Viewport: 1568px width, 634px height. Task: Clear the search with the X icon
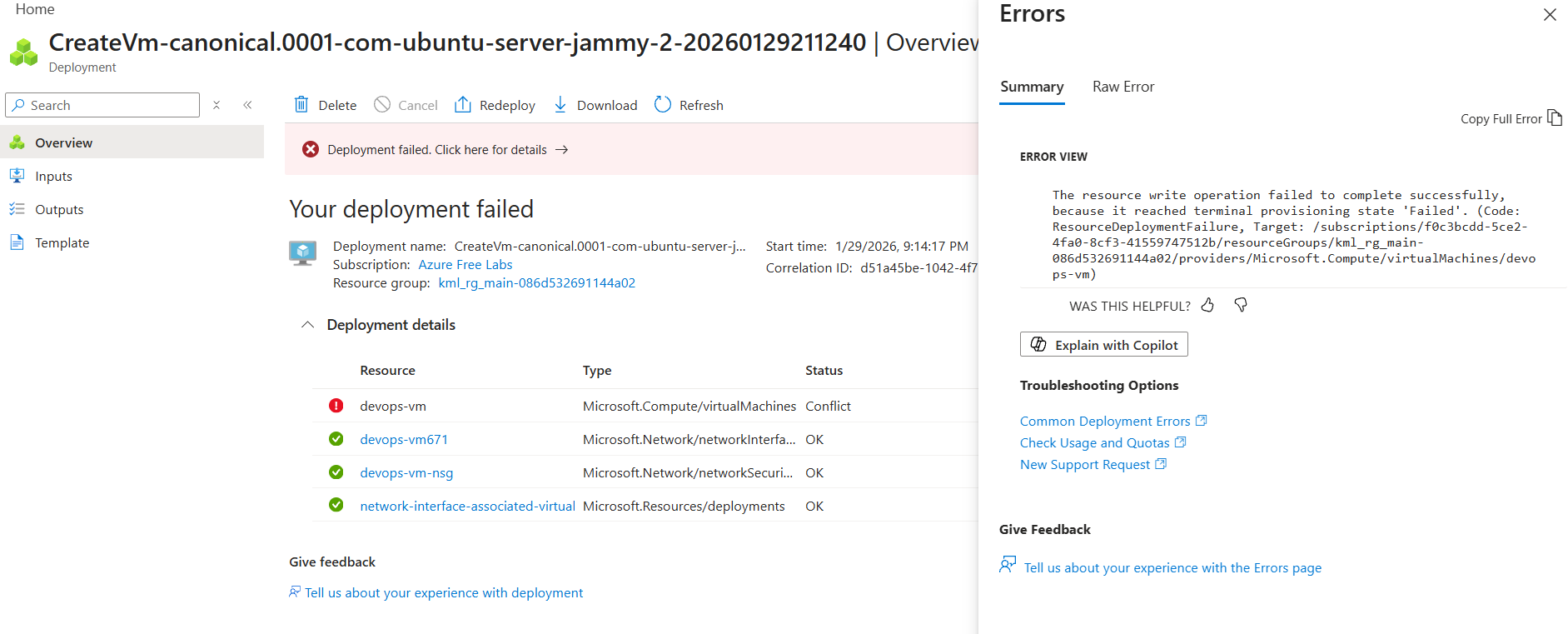pyautogui.click(x=217, y=105)
